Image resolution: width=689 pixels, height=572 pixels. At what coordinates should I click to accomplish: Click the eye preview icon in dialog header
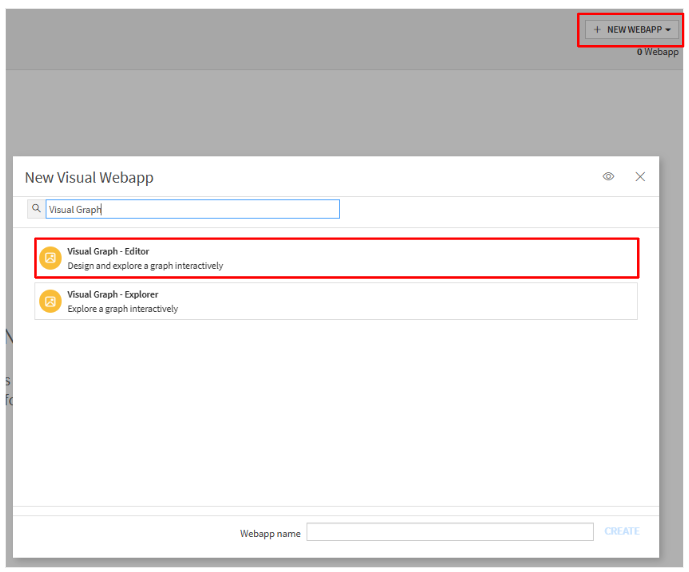[608, 177]
